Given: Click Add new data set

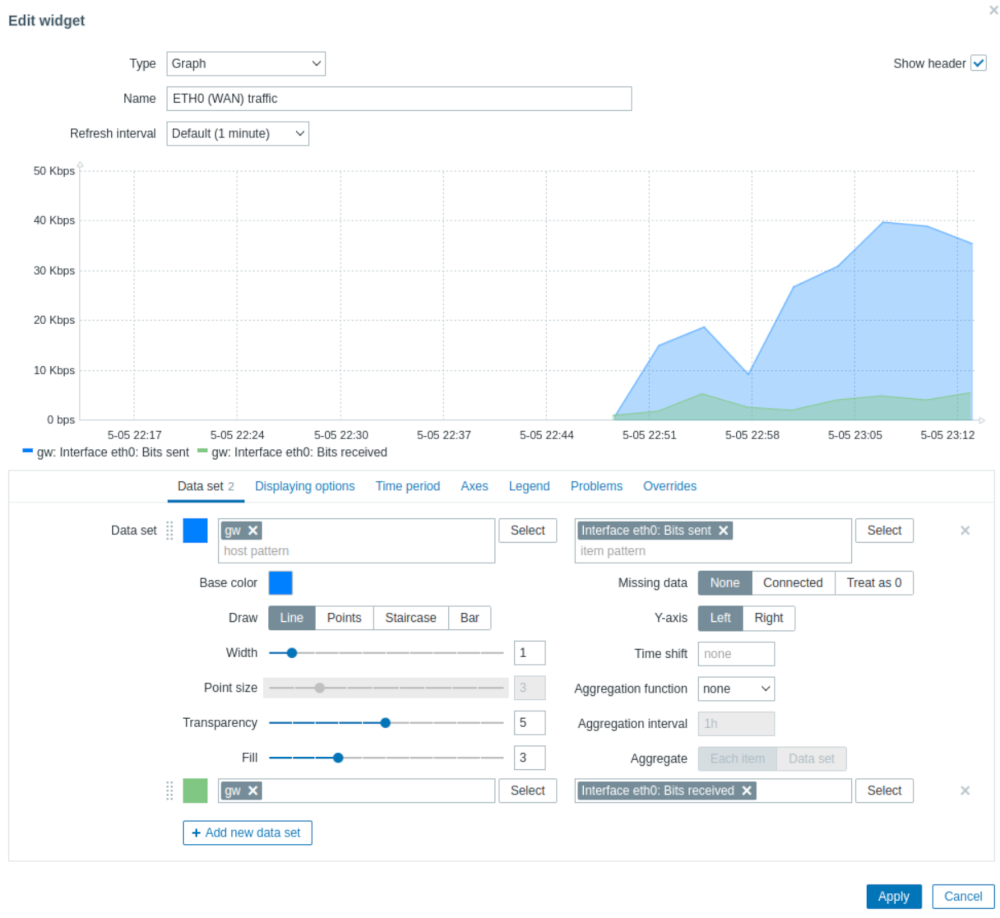Looking at the screenshot, I should 247,833.
